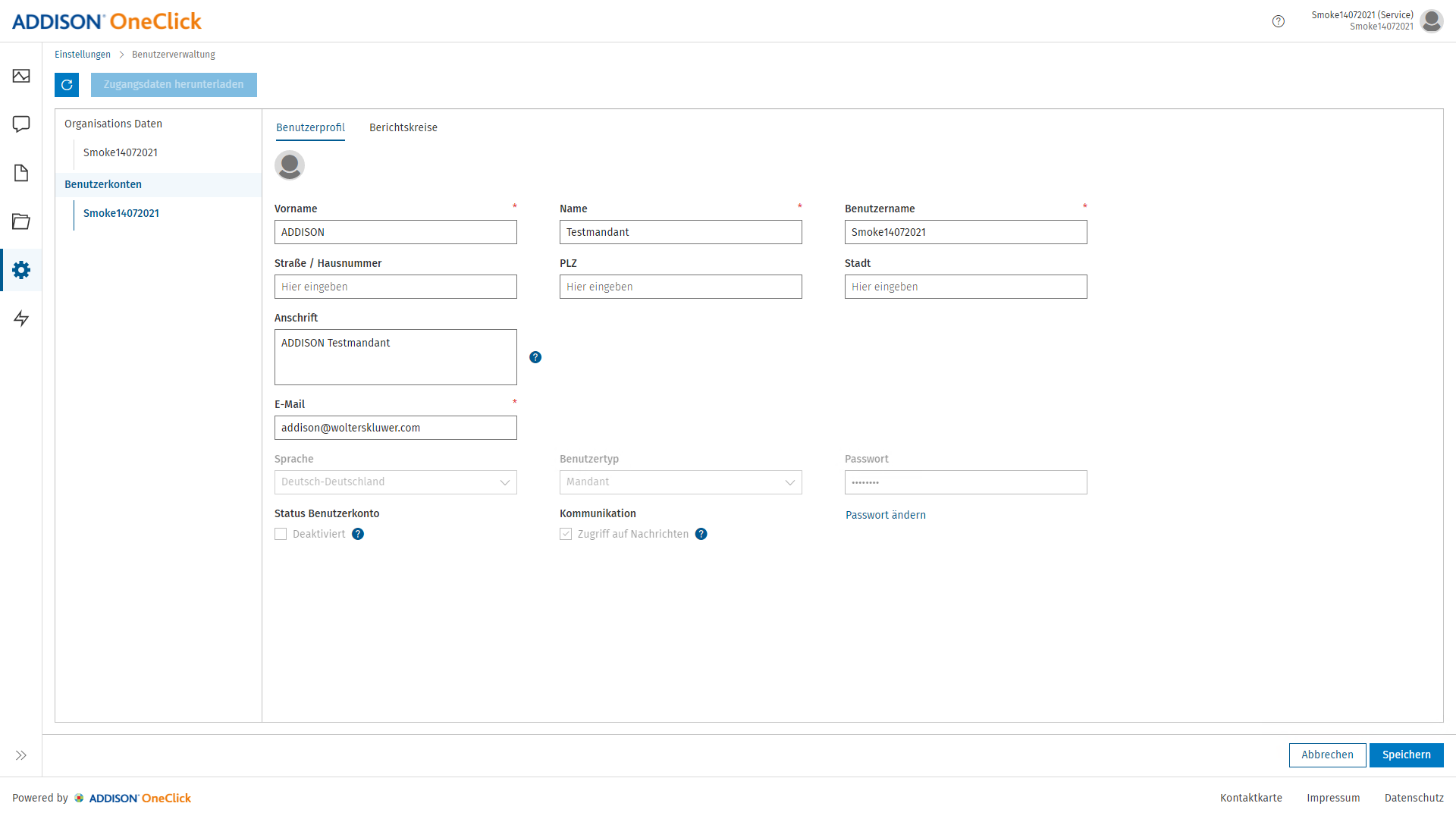Image resolution: width=1456 pixels, height=819 pixels.
Task: Select Organisations Daten section
Action: [x=113, y=124]
